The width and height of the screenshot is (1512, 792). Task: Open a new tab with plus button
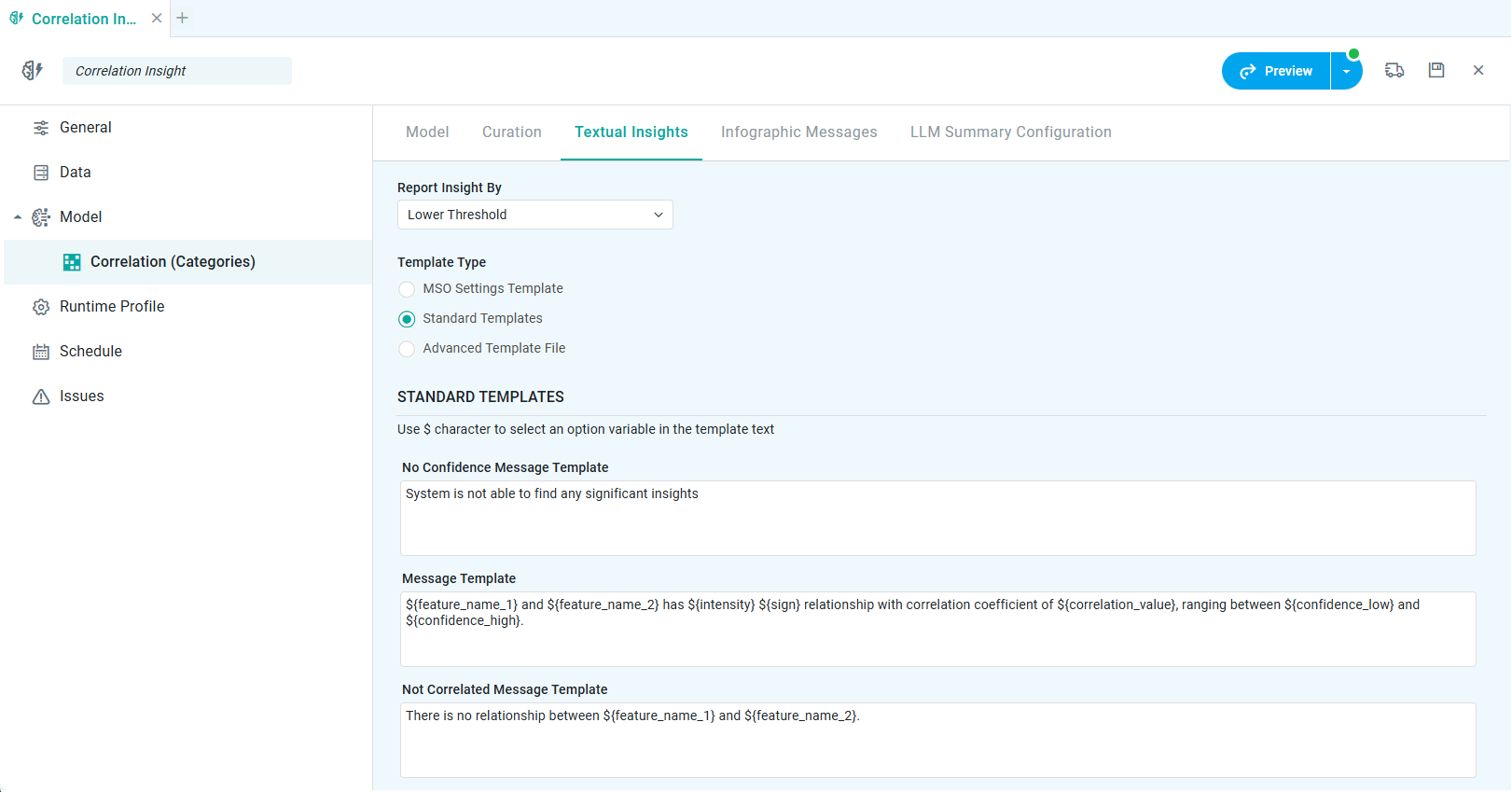183,18
